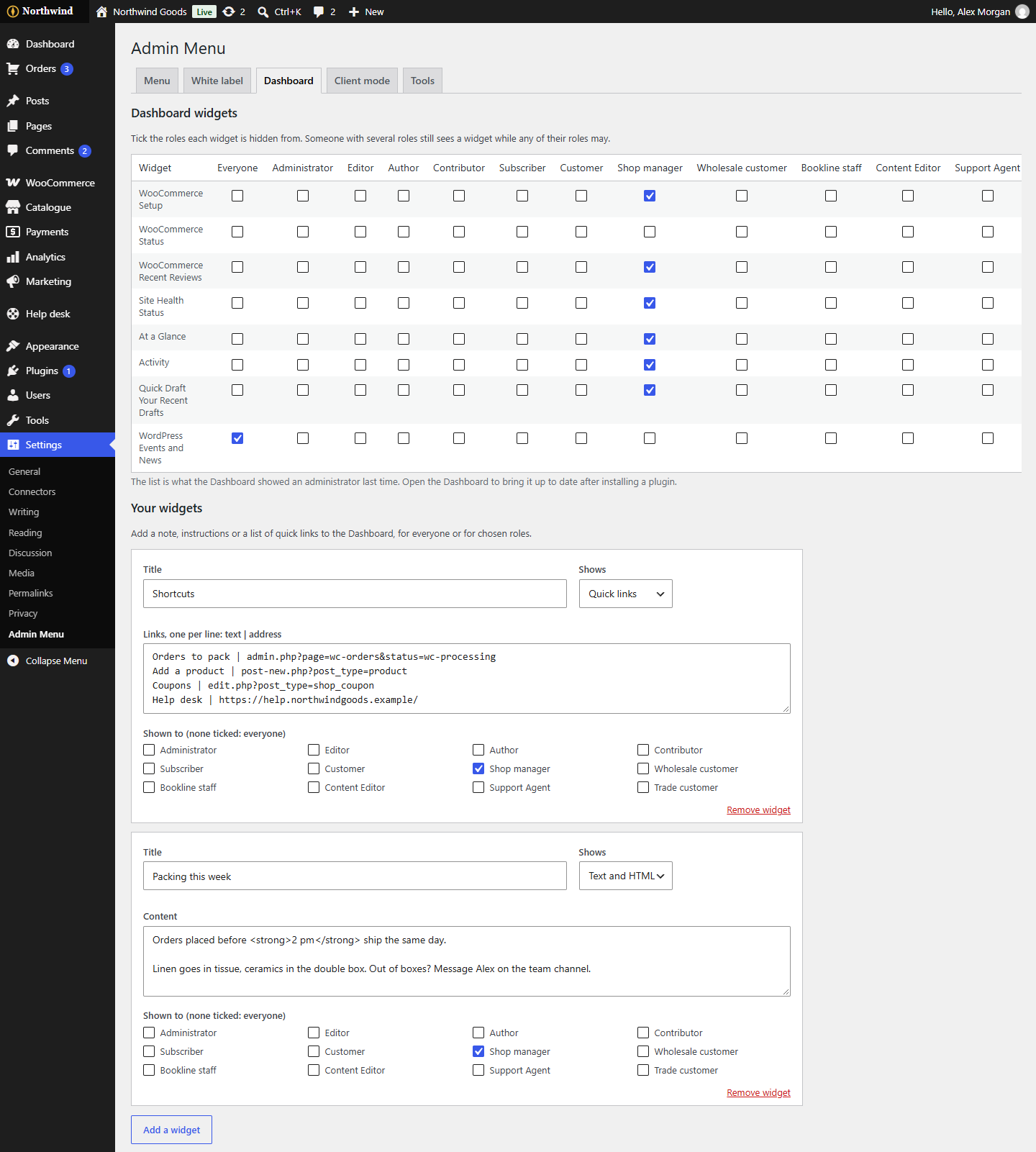Open the Hello, Alex Morgan account menu
1036x1152 pixels.
coord(980,12)
